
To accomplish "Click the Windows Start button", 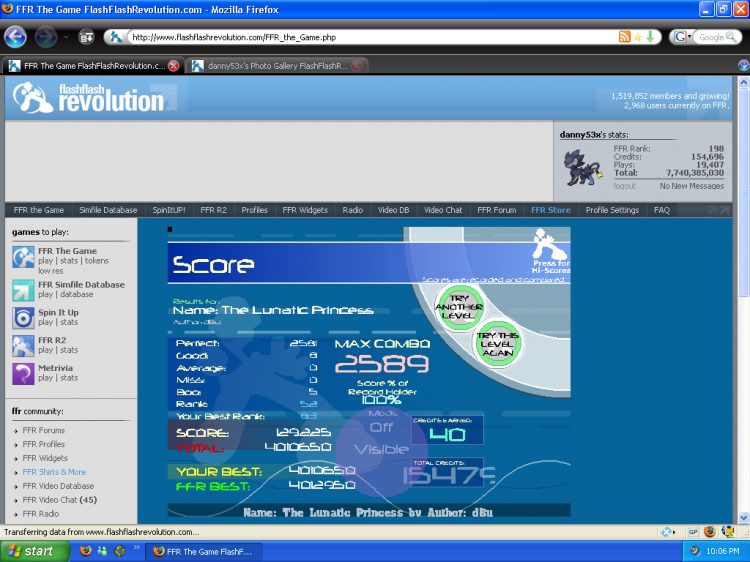I will (33, 551).
